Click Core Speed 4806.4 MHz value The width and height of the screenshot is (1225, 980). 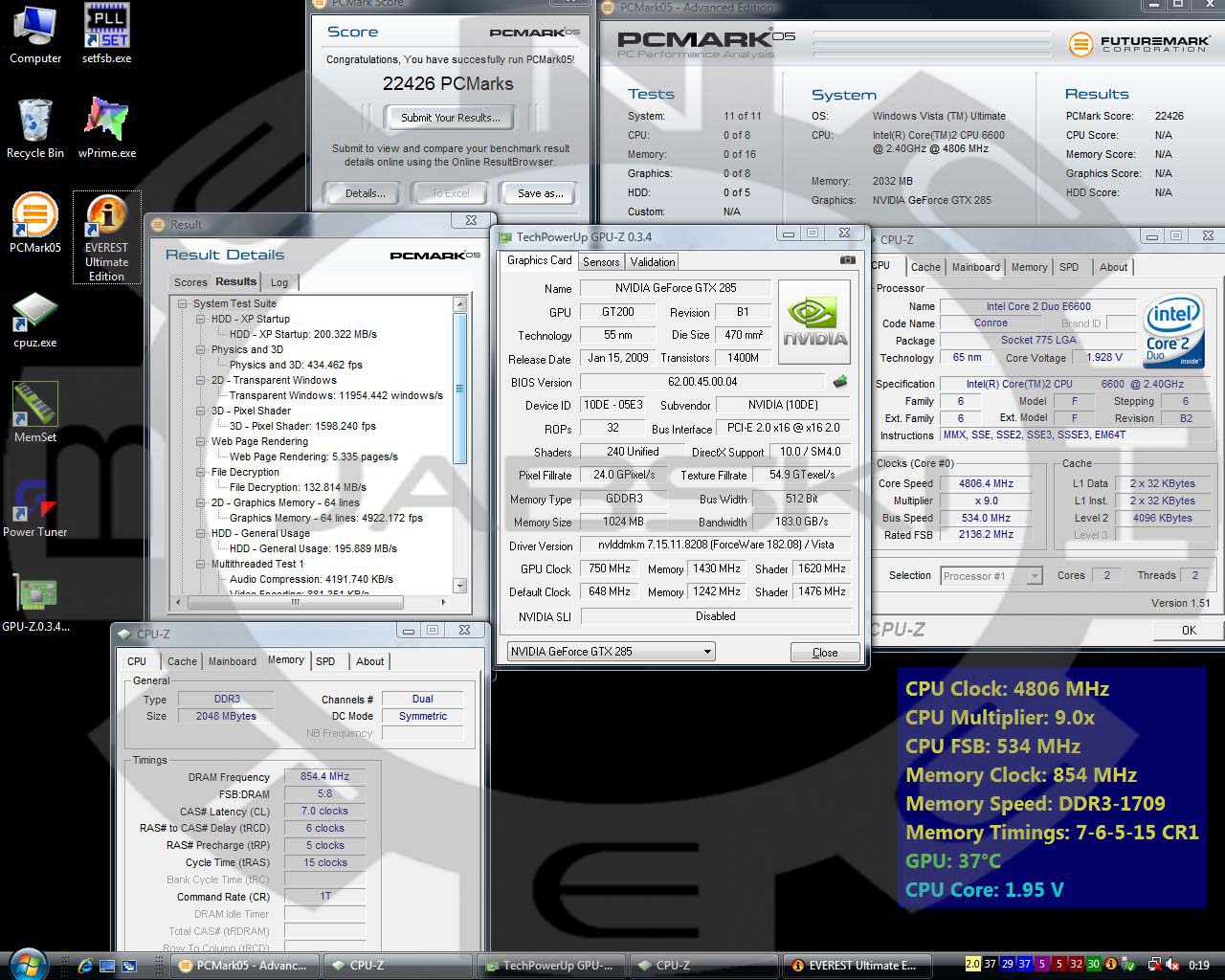[x=986, y=483]
